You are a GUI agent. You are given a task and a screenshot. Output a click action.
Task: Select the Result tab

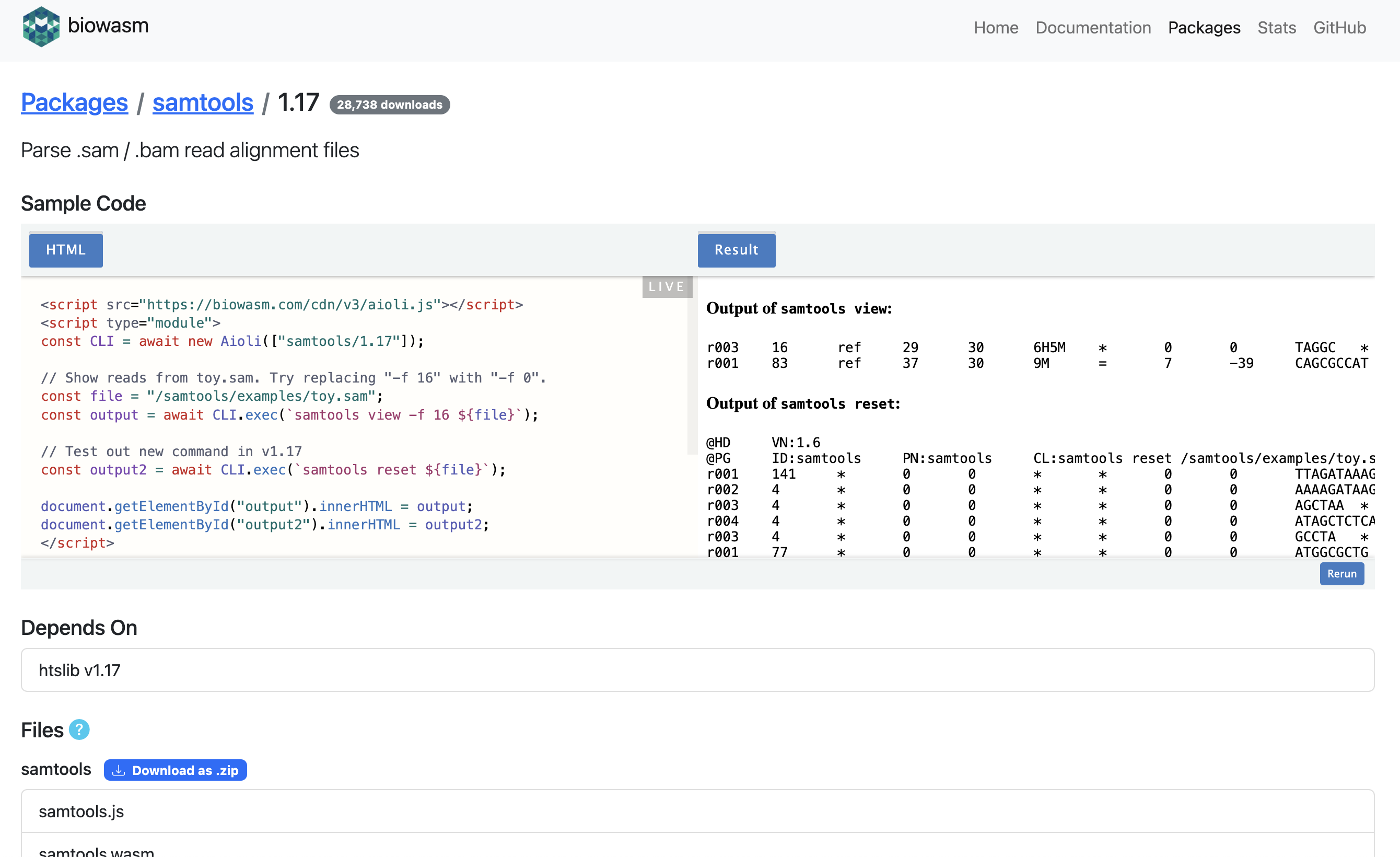coord(736,249)
